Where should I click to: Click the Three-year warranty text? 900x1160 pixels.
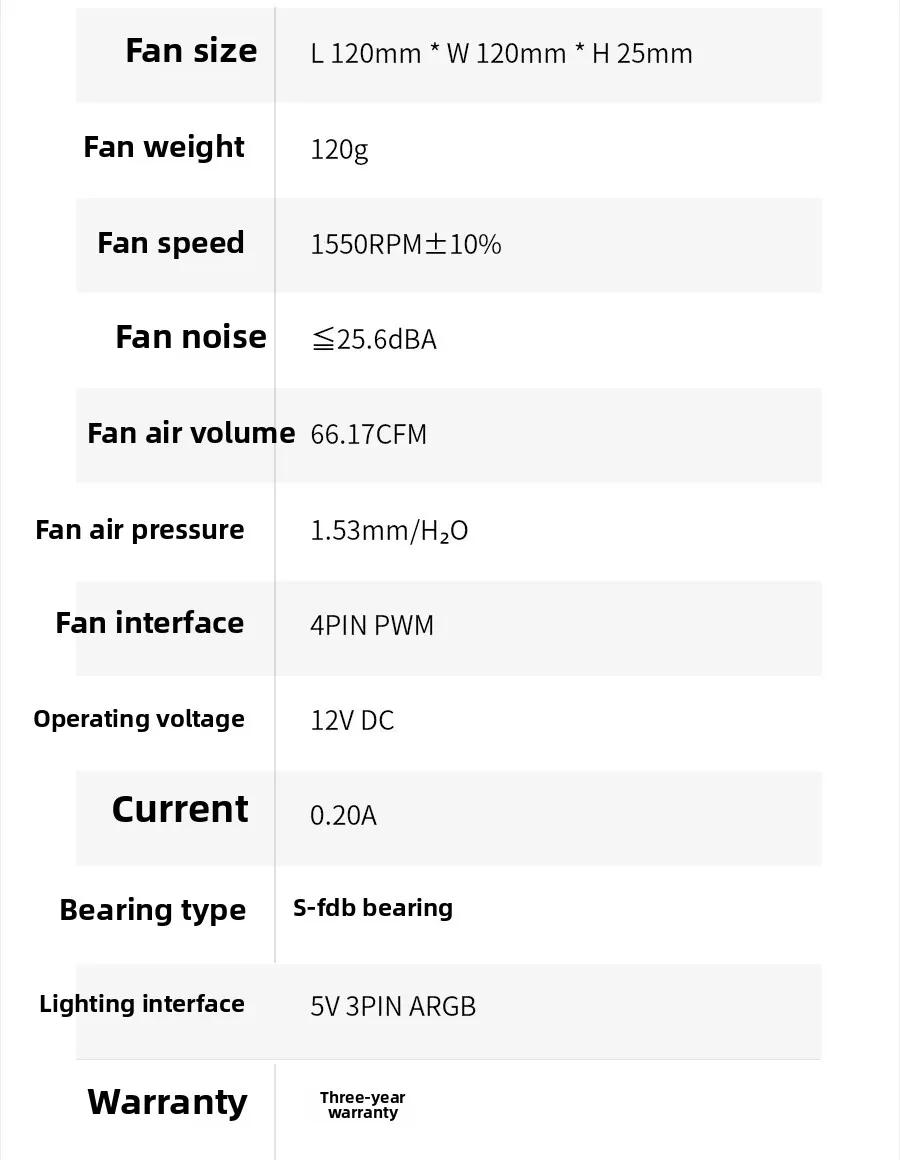pyautogui.click(x=362, y=1105)
